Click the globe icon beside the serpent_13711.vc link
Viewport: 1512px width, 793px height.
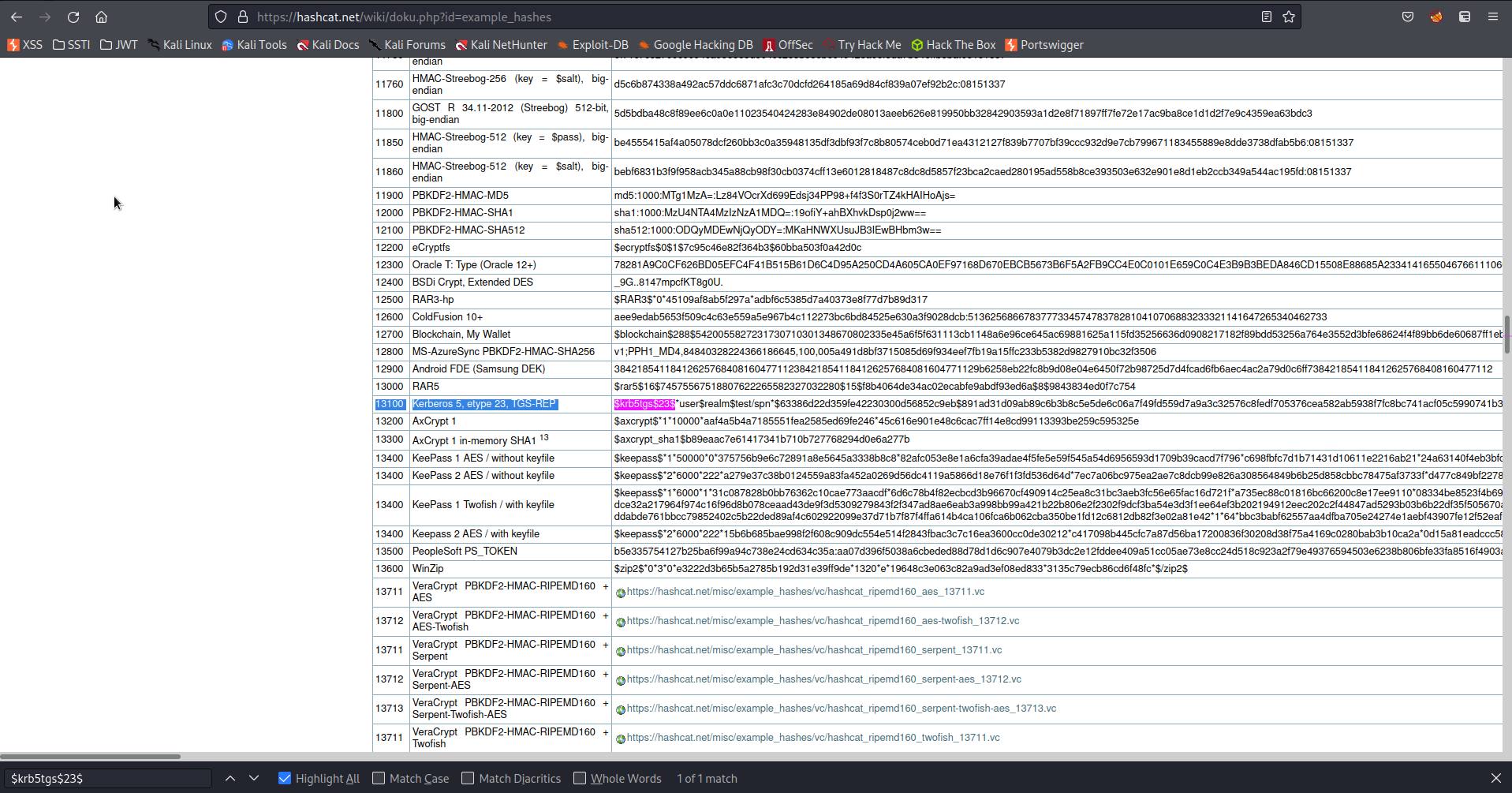pyautogui.click(x=621, y=651)
